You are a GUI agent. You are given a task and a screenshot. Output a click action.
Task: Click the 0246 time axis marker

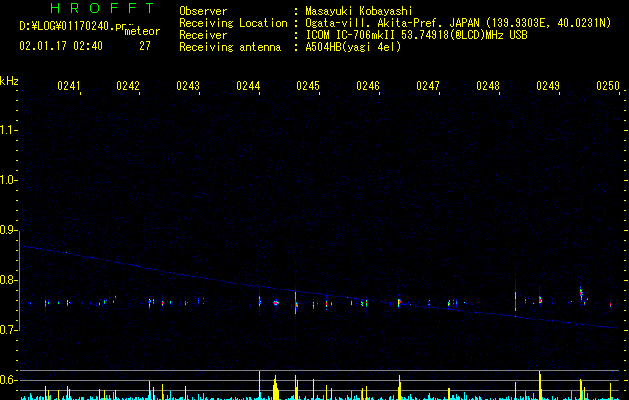click(368, 86)
